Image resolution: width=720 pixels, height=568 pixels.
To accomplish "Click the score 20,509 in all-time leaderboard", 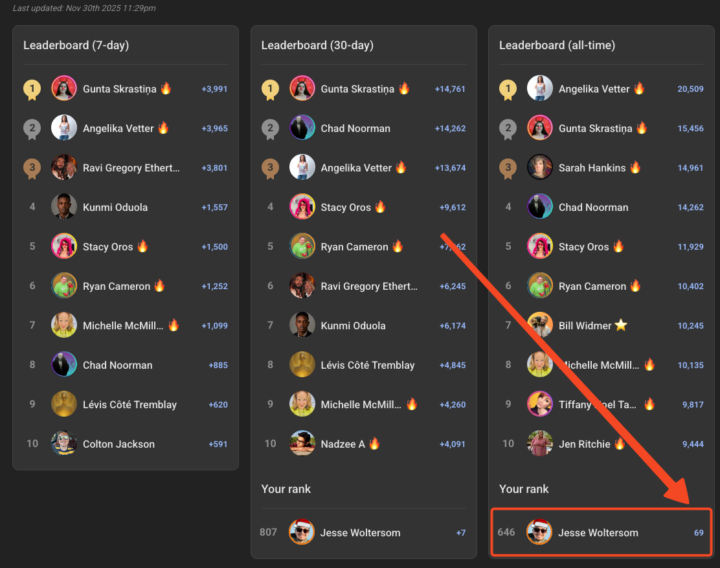I will tap(690, 89).
